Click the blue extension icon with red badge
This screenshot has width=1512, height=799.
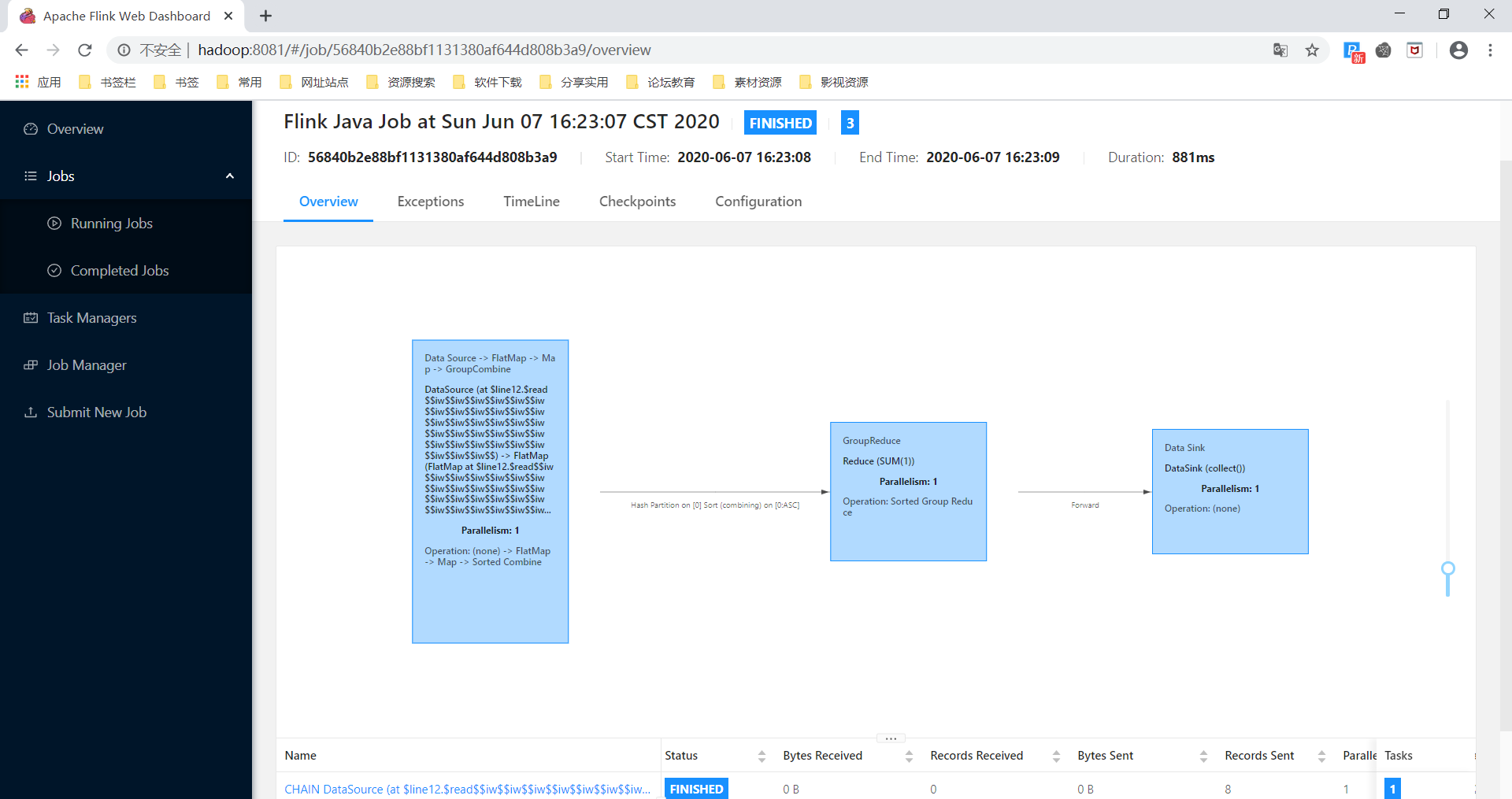(x=1353, y=51)
